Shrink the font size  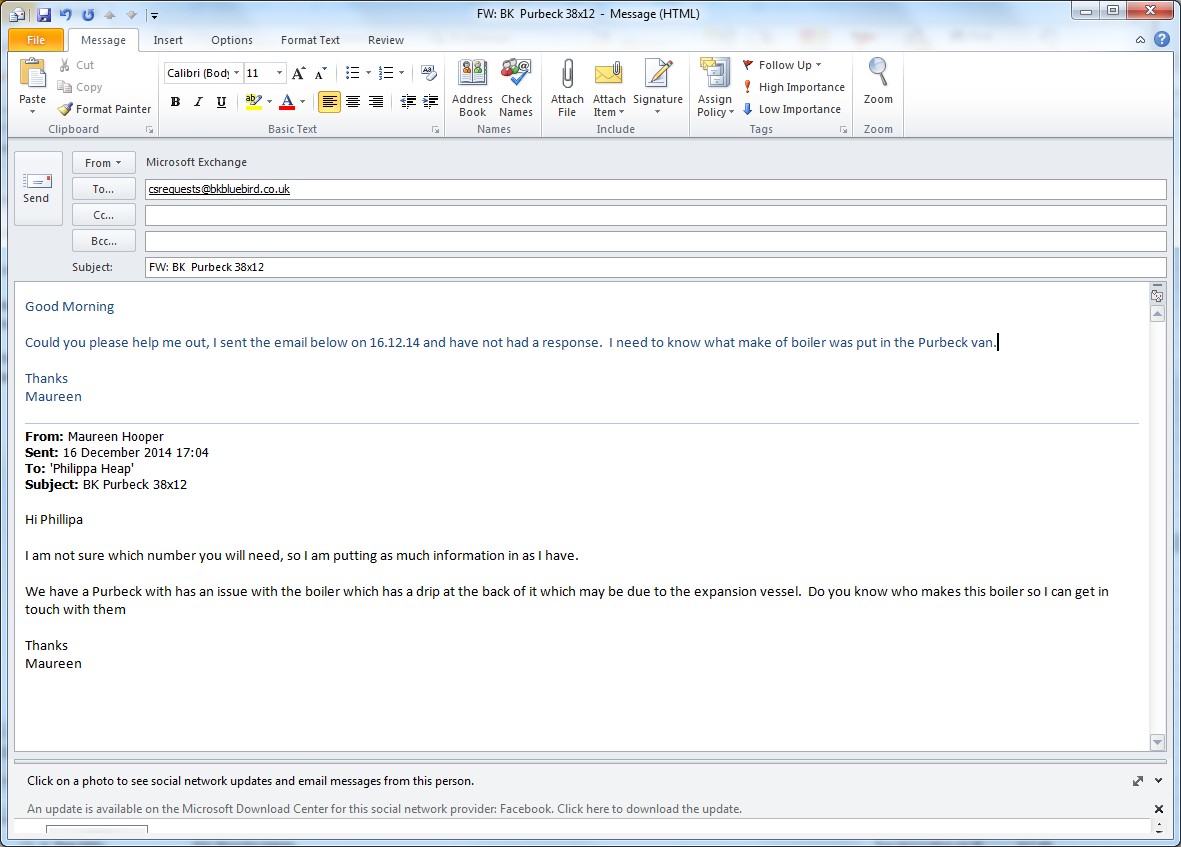321,73
